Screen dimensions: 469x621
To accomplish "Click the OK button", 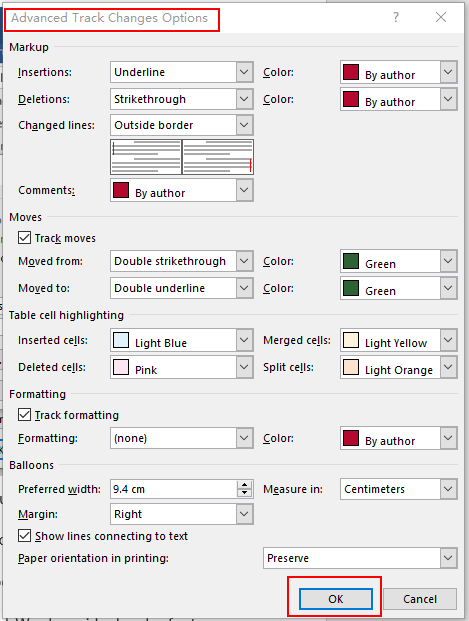I will click(x=336, y=599).
